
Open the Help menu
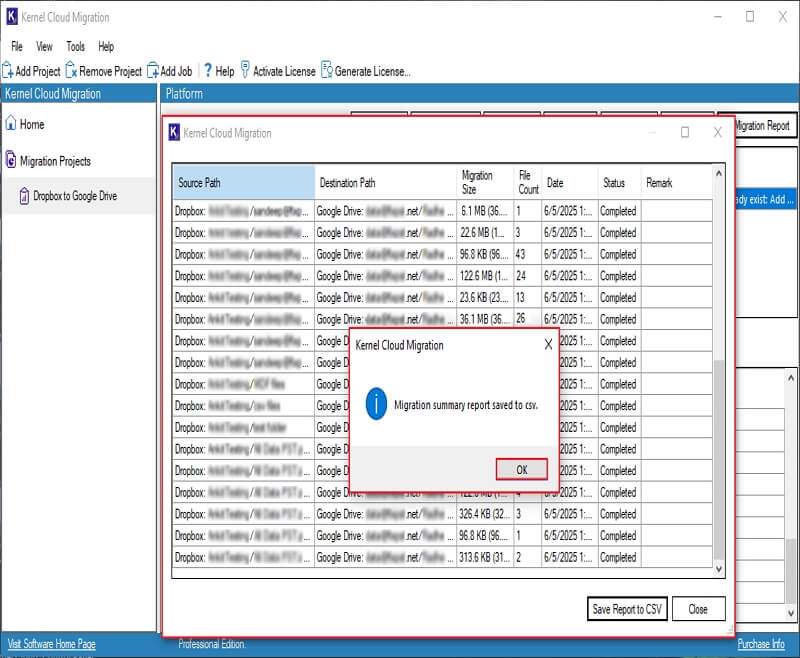click(x=106, y=47)
